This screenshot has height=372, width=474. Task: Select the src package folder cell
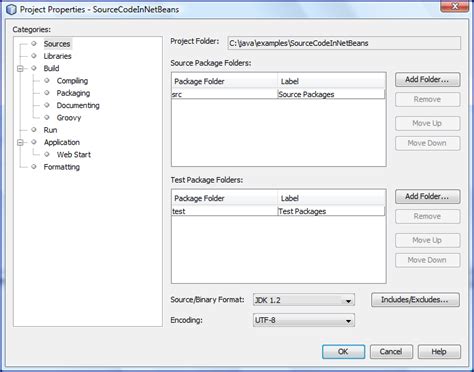pyautogui.click(x=224, y=94)
